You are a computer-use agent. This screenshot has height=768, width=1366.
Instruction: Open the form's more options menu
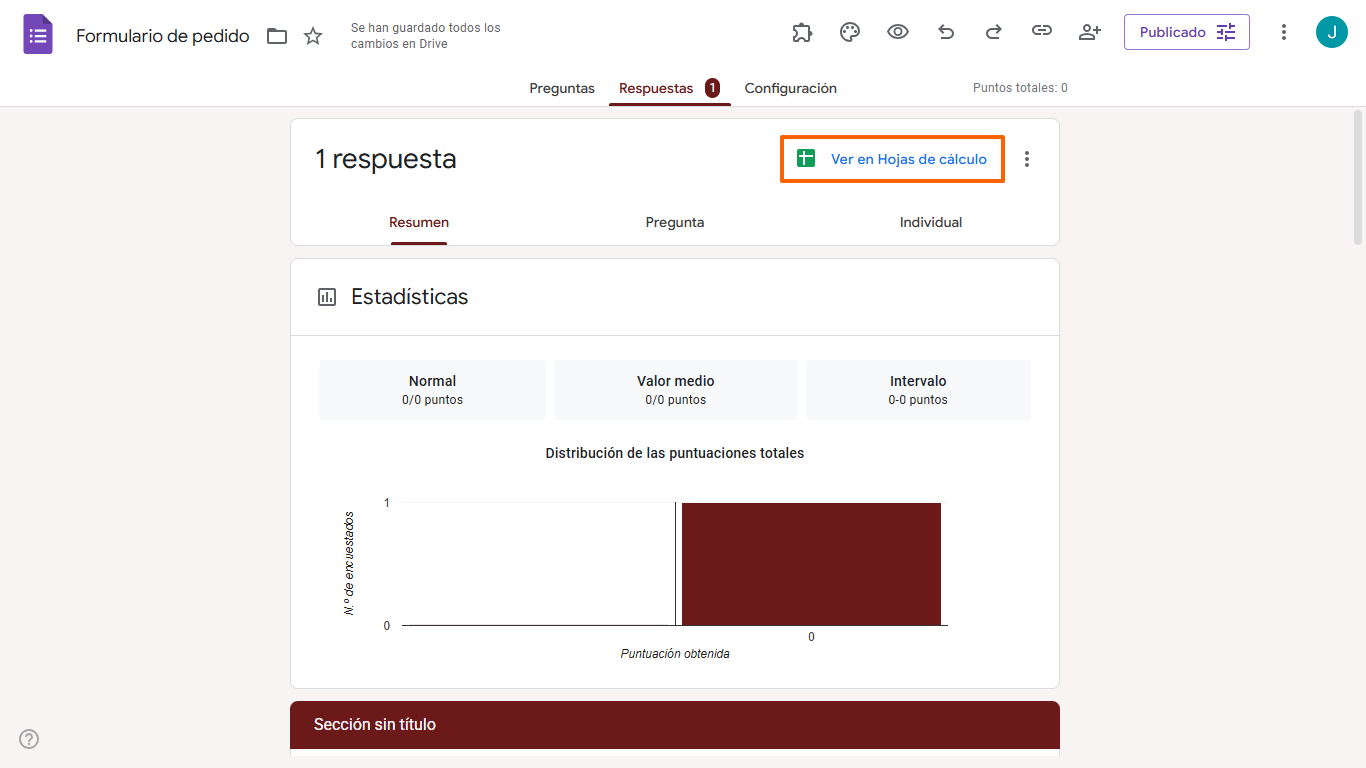pyautogui.click(x=1284, y=32)
